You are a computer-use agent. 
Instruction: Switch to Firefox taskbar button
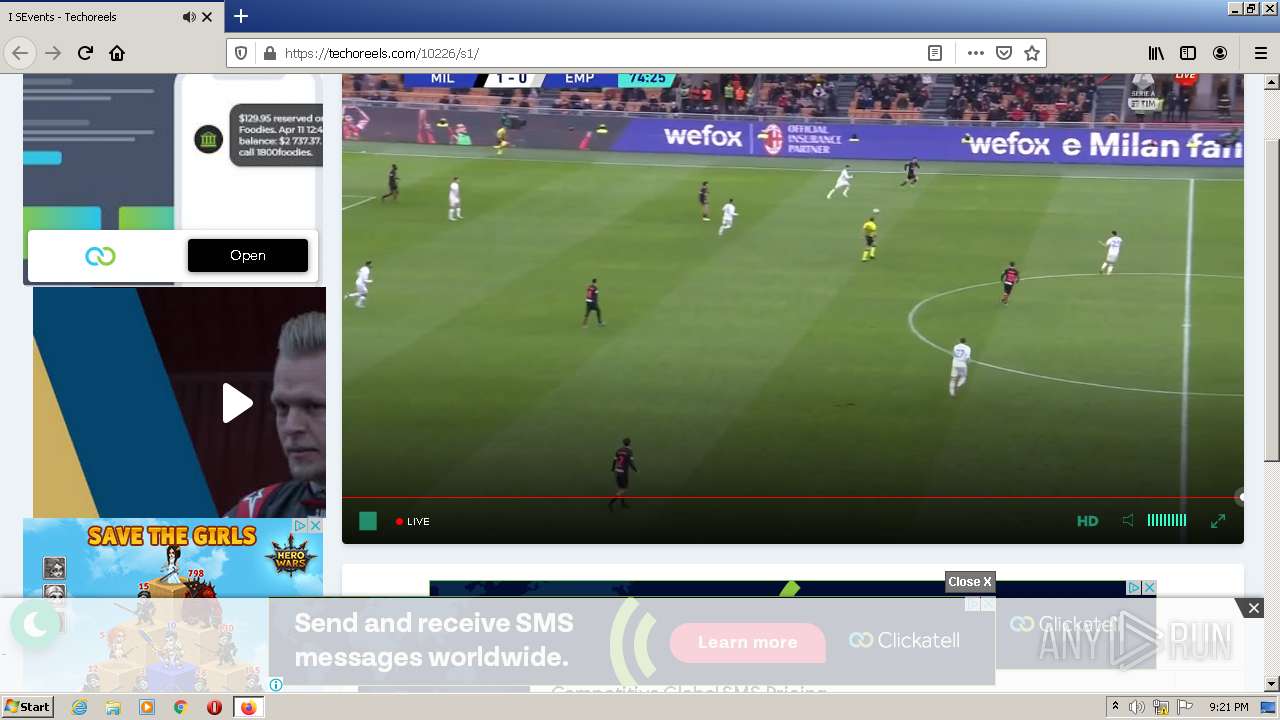coord(248,707)
